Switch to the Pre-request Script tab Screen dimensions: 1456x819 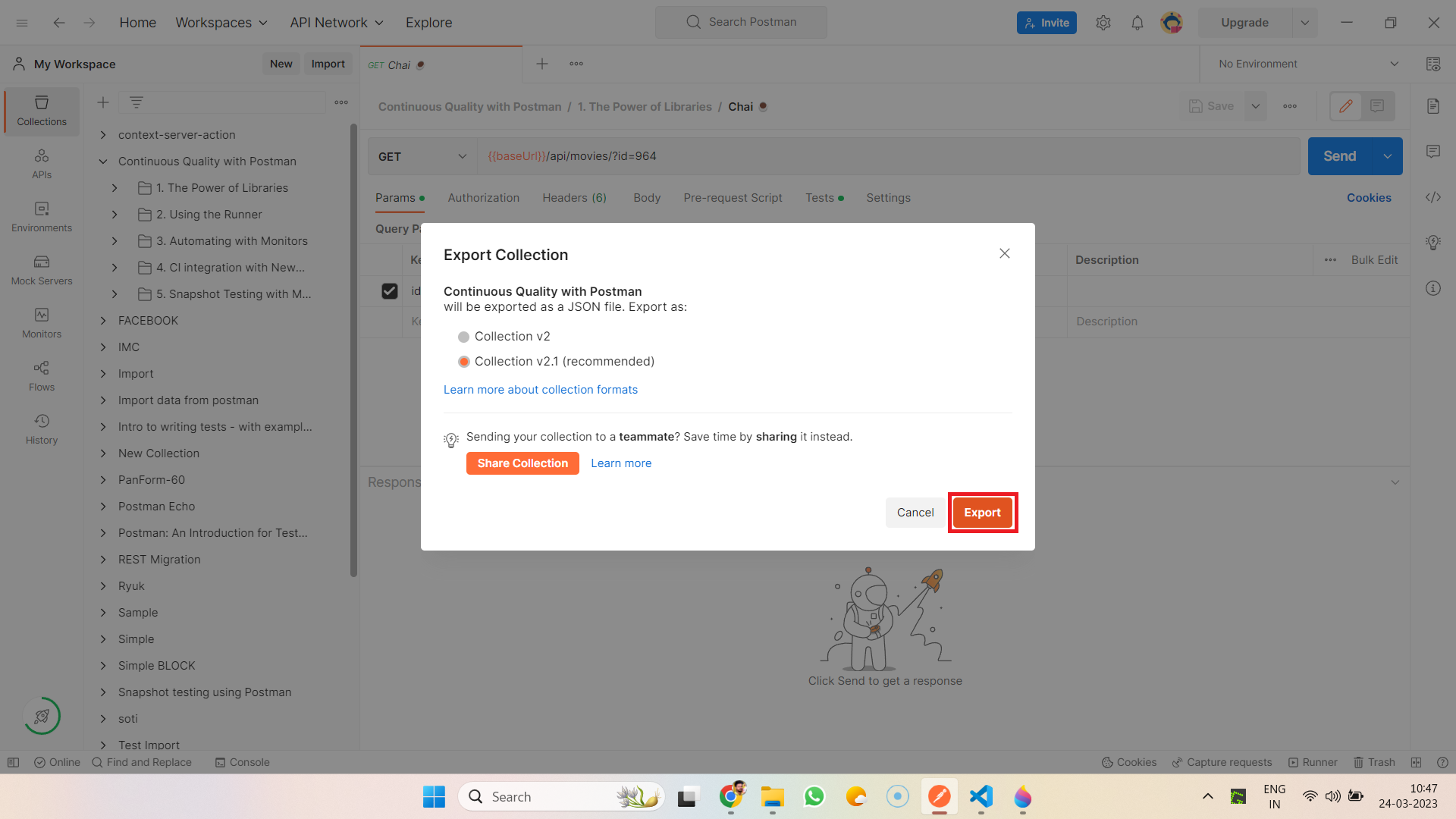coord(733,198)
